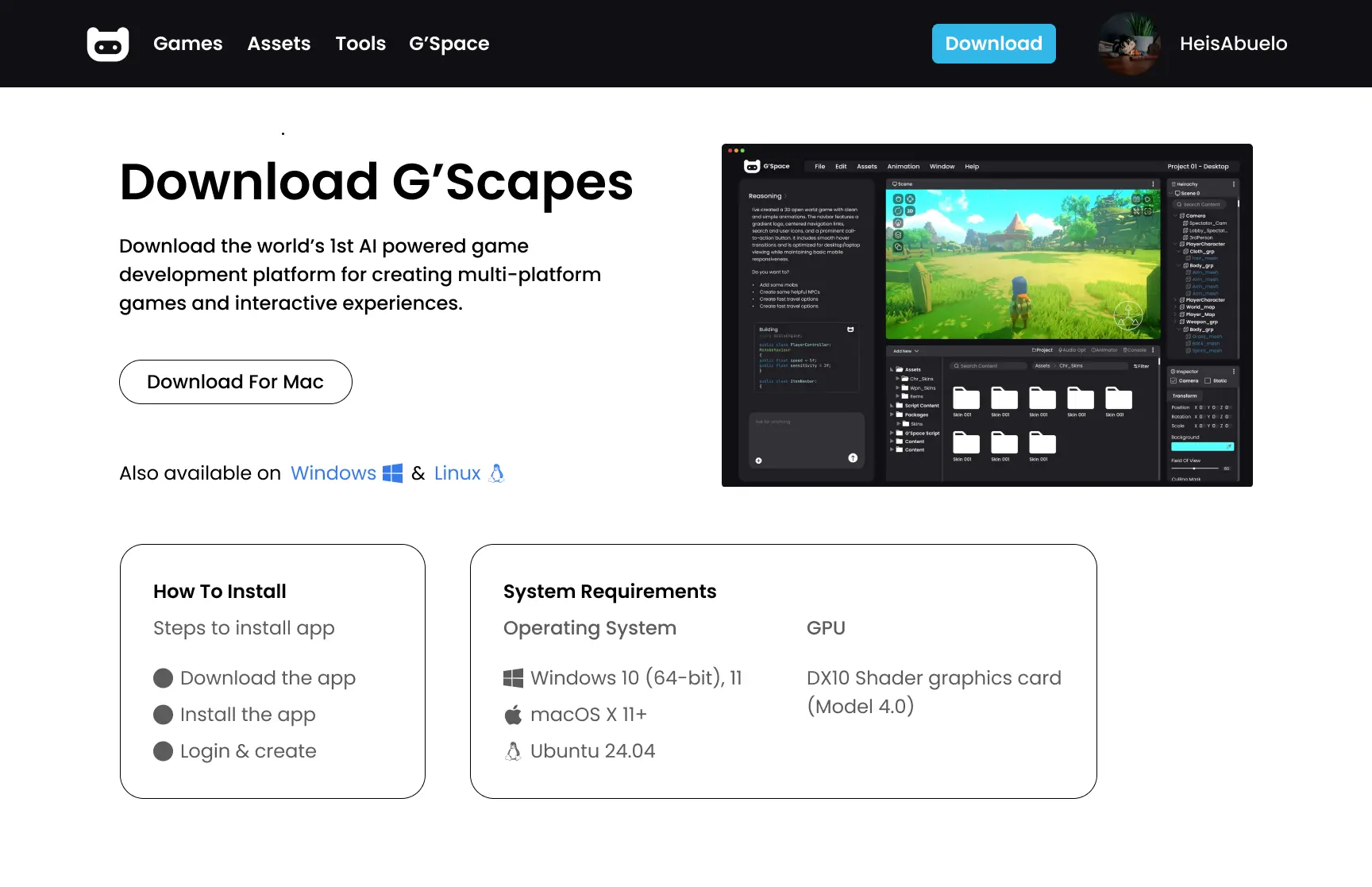Click the Field Of View slider

(1193, 469)
